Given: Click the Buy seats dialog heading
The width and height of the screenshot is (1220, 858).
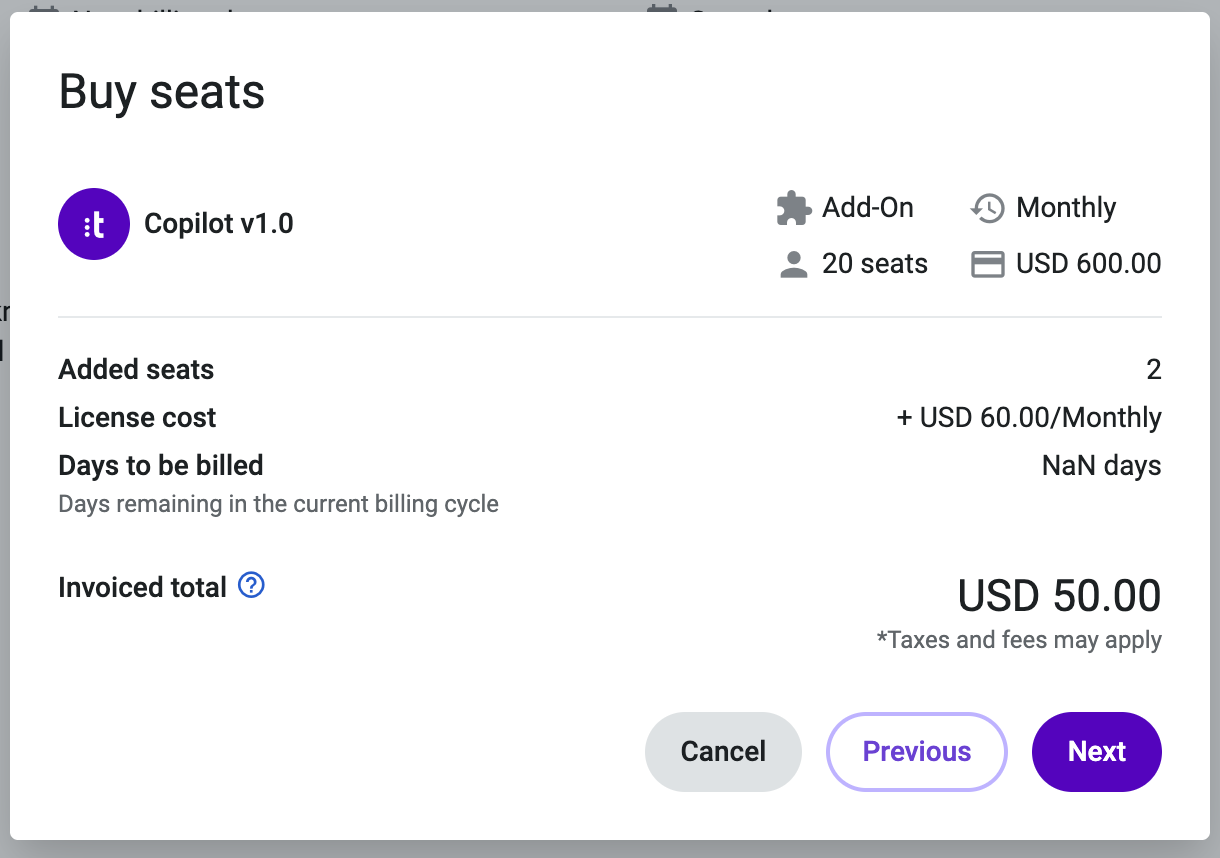Looking at the screenshot, I should (x=162, y=92).
